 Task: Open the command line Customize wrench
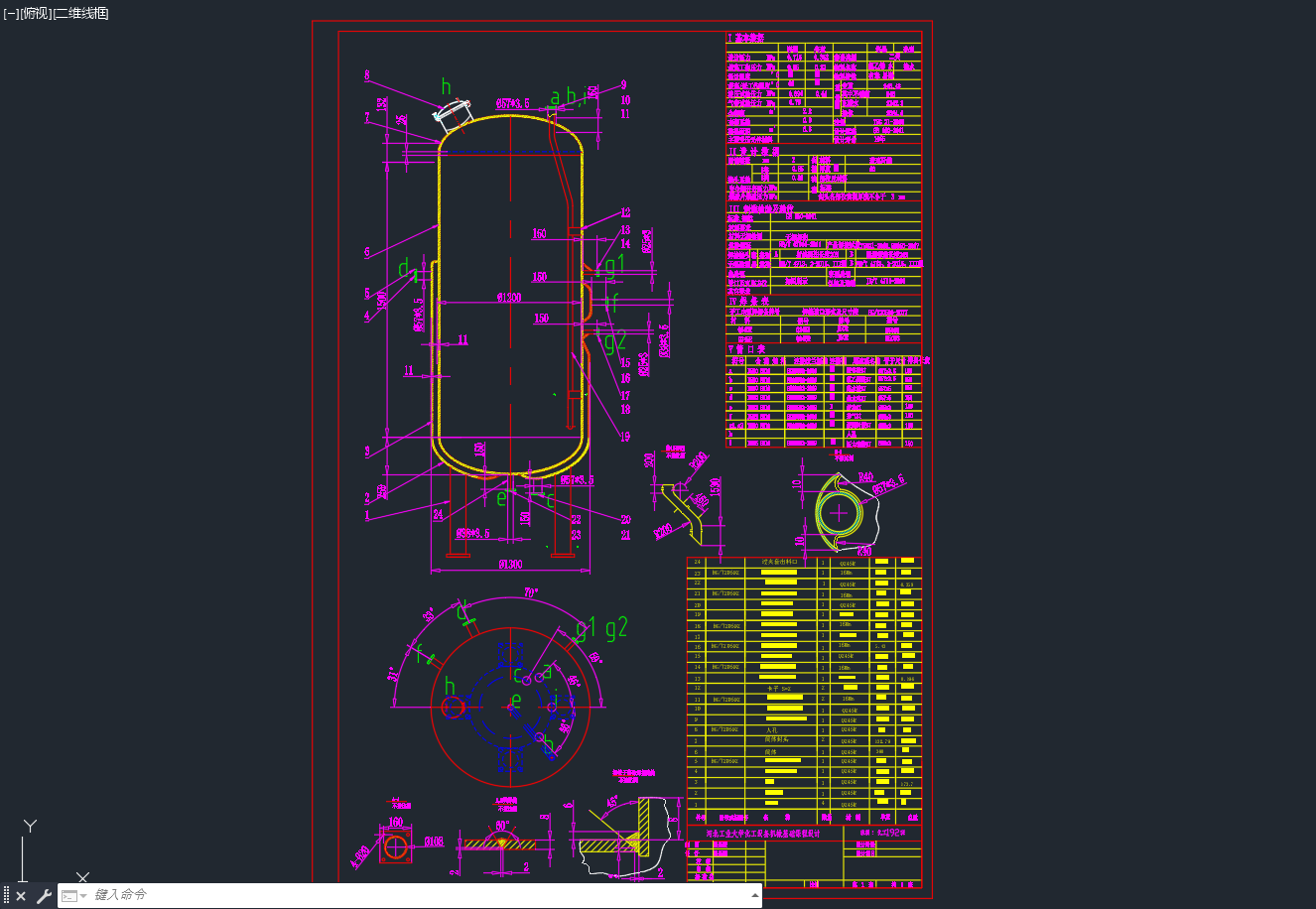point(44,896)
